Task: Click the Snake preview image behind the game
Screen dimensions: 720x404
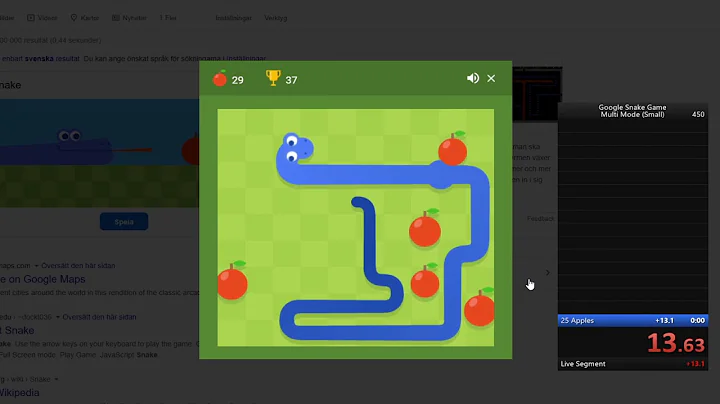Action: [x=99, y=153]
